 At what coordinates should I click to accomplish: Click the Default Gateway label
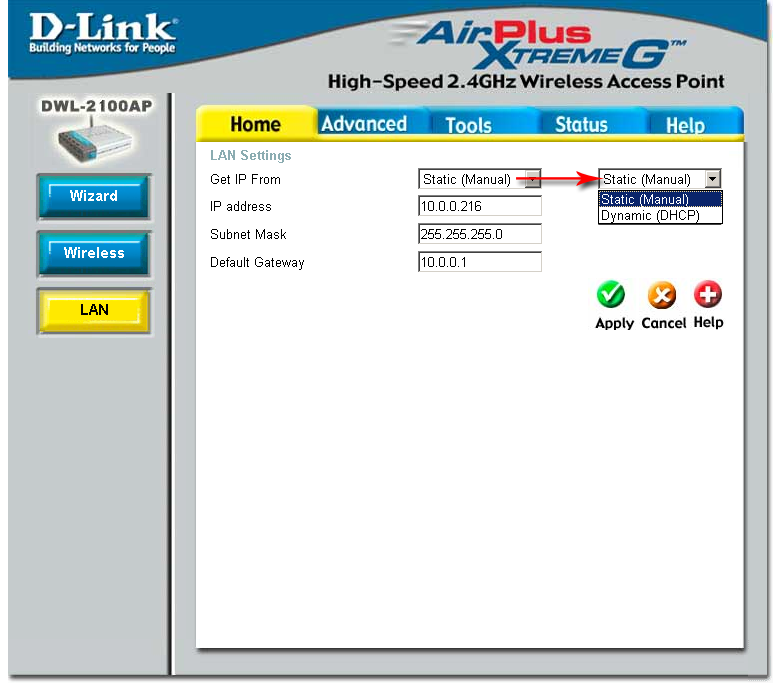click(x=257, y=263)
